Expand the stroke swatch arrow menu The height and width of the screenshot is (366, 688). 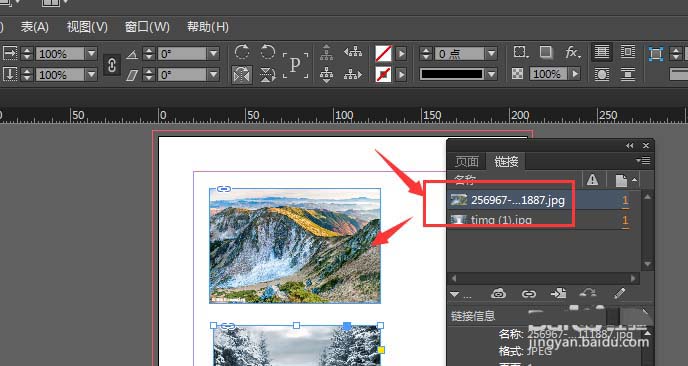[x=401, y=75]
